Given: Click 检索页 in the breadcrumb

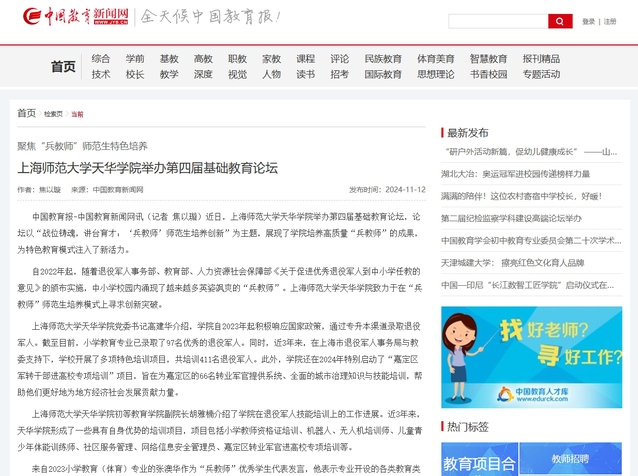Looking at the screenshot, I should click(x=53, y=114).
